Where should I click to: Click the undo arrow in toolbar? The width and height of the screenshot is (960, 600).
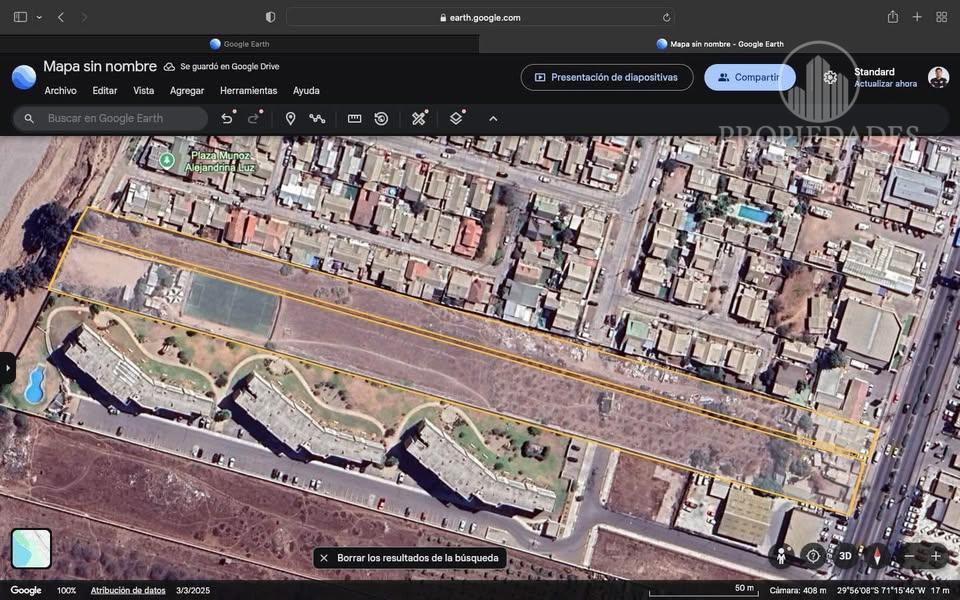227,118
